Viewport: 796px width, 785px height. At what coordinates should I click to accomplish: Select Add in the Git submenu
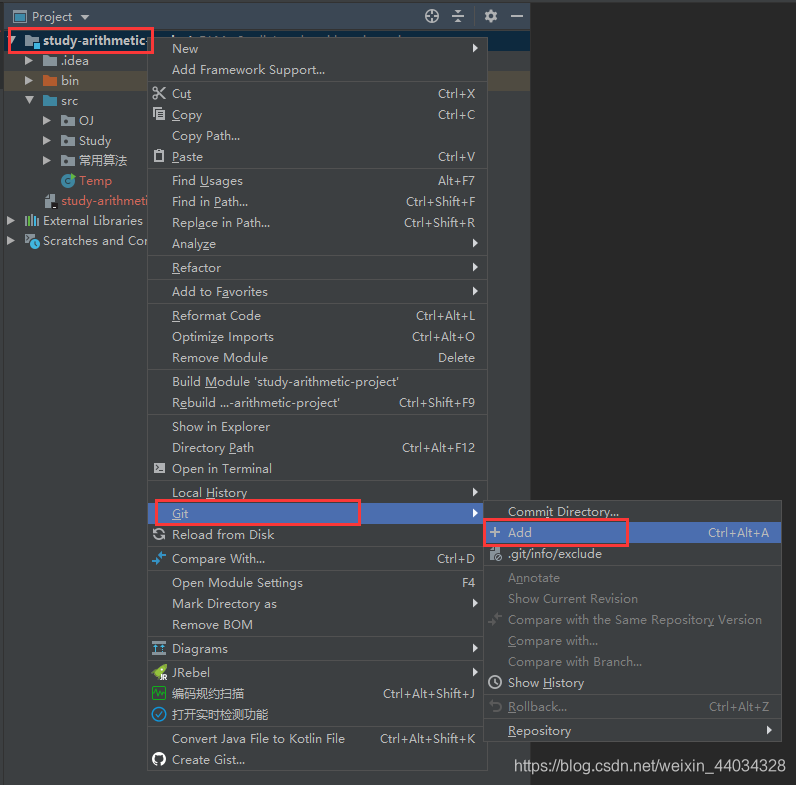(x=632, y=532)
